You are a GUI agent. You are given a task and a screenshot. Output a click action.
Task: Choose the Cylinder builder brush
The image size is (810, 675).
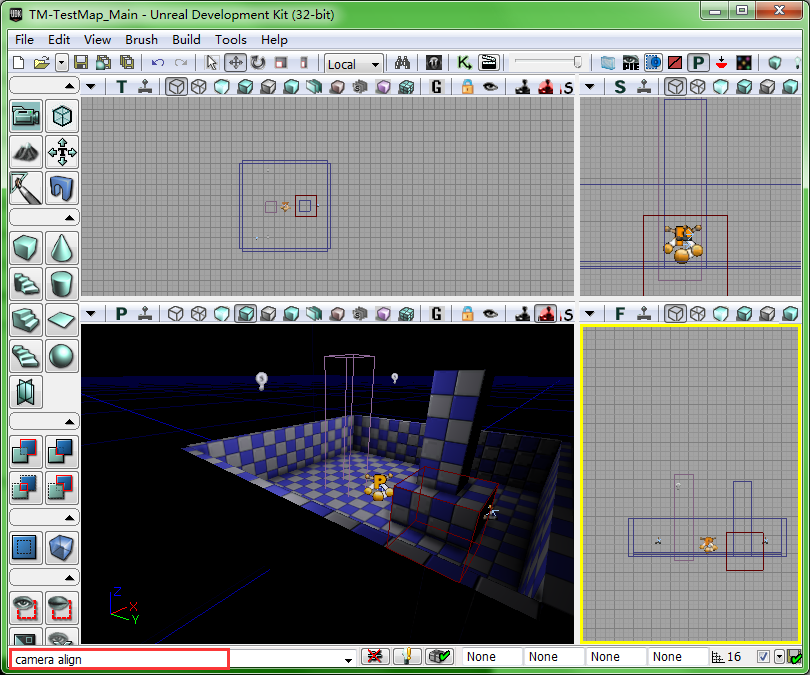(x=62, y=284)
